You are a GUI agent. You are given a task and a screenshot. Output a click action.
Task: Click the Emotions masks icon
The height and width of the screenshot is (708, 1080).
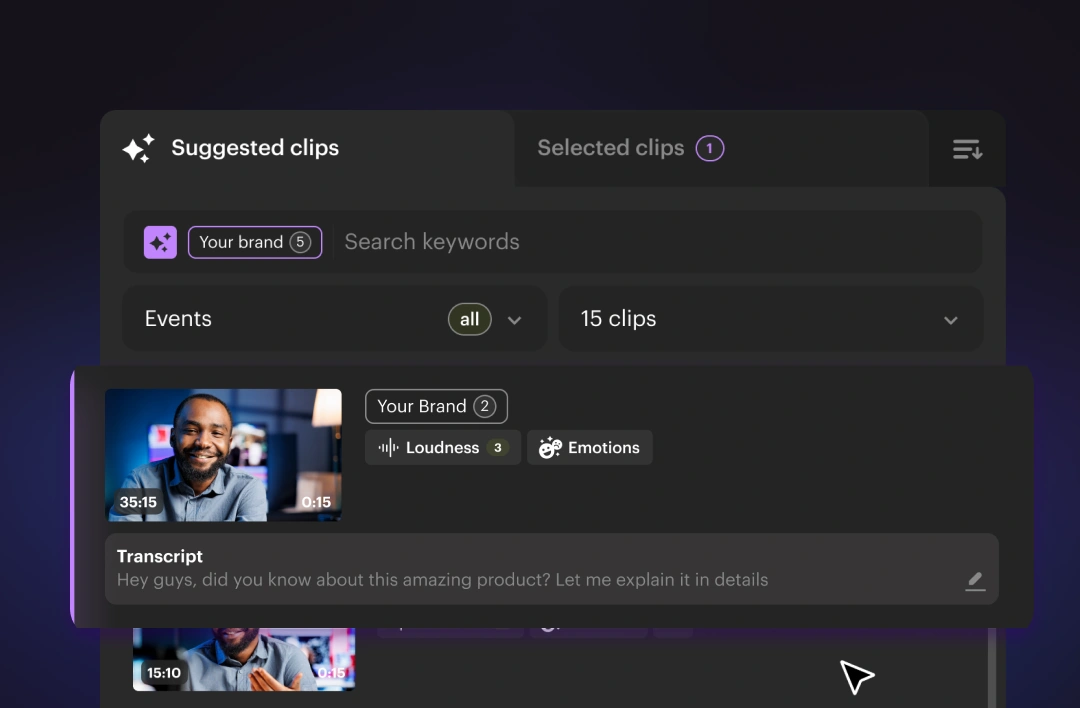click(x=550, y=448)
